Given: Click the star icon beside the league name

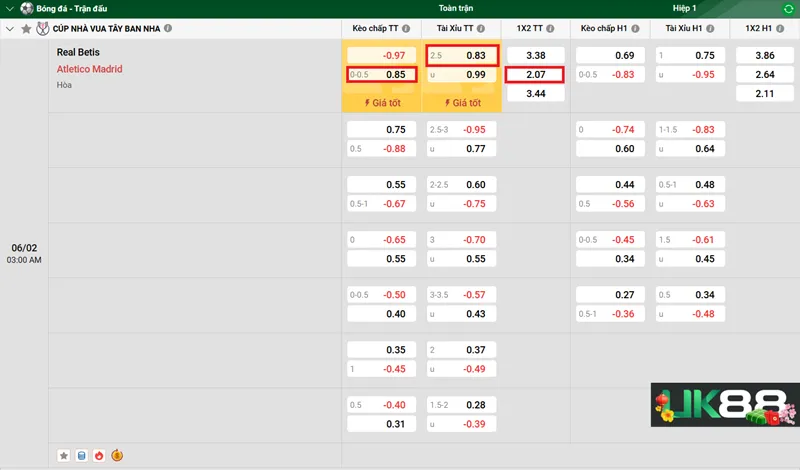Looking at the screenshot, I should (x=26, y=29).
